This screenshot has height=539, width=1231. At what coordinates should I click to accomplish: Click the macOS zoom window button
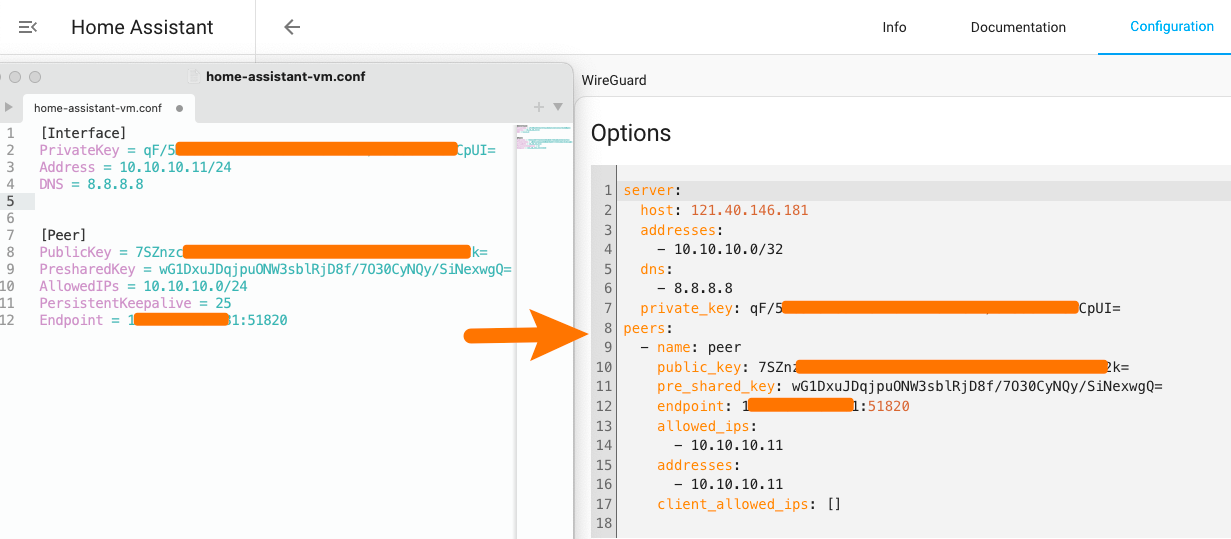click(x=35, y=77)
